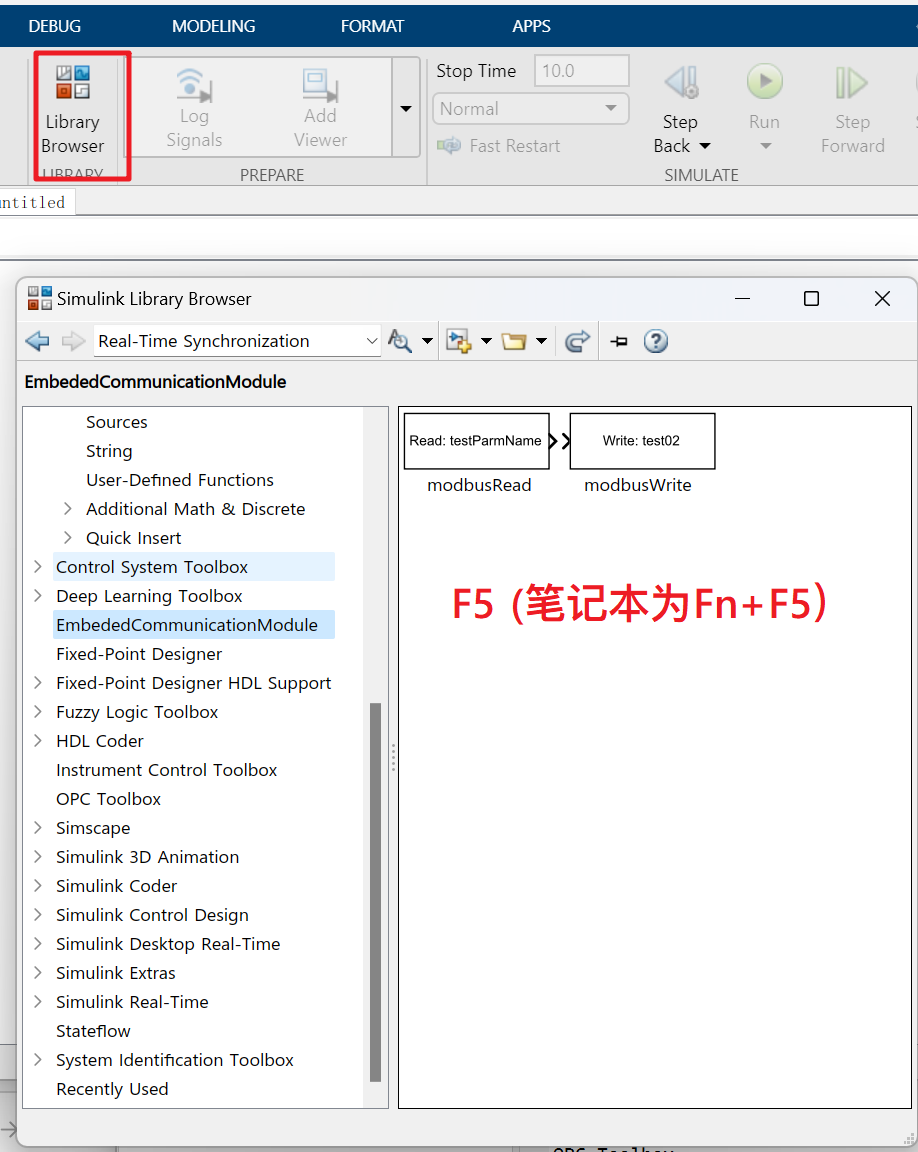The image size is (918, 1152).
Task: Switch to the FORMAT tab
Action: (372, 26)
